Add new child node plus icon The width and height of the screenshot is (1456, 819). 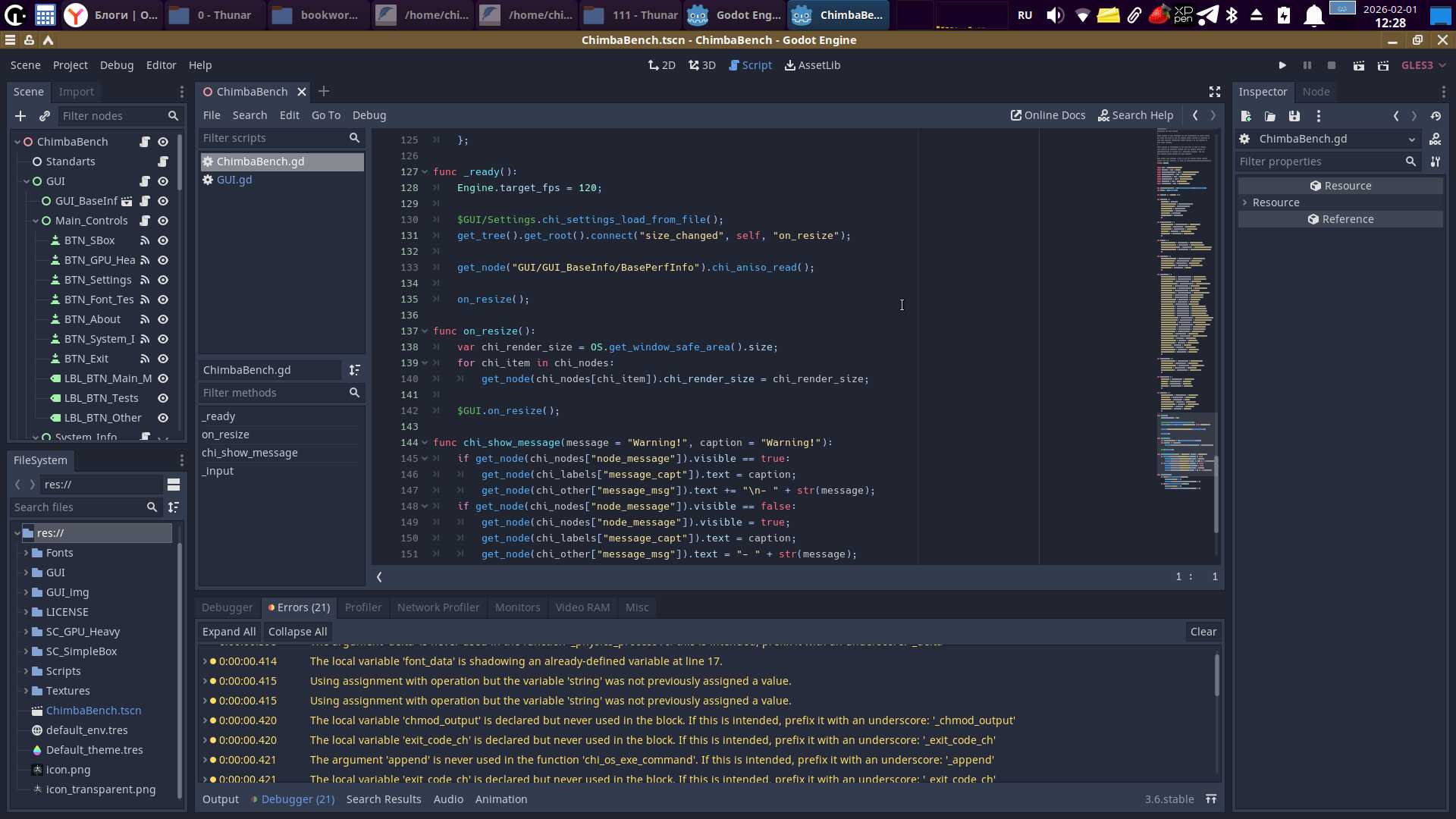pos(20,116)
